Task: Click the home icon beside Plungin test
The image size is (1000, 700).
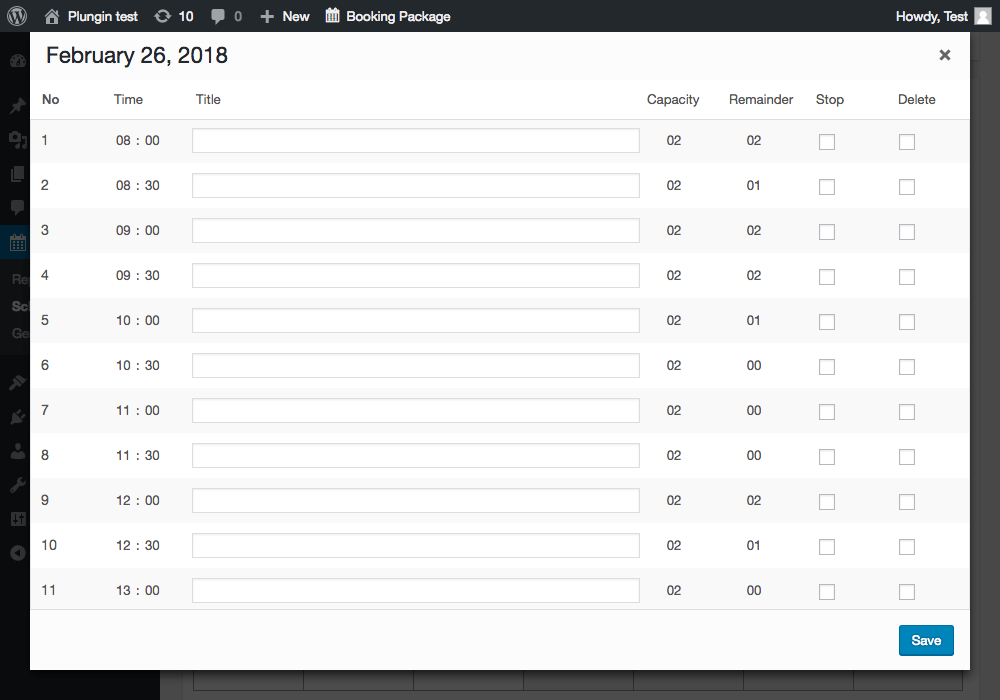Action: [52, 16]
